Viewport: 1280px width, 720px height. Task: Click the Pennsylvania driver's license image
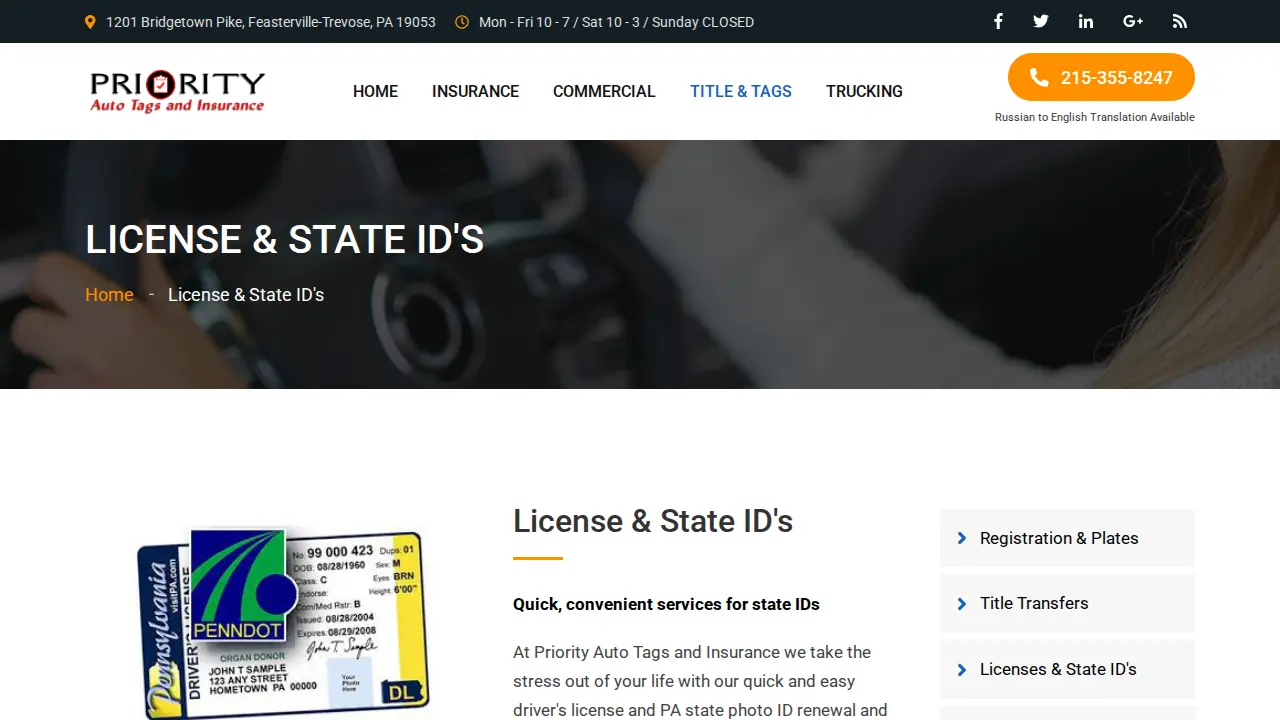[283, 623]
